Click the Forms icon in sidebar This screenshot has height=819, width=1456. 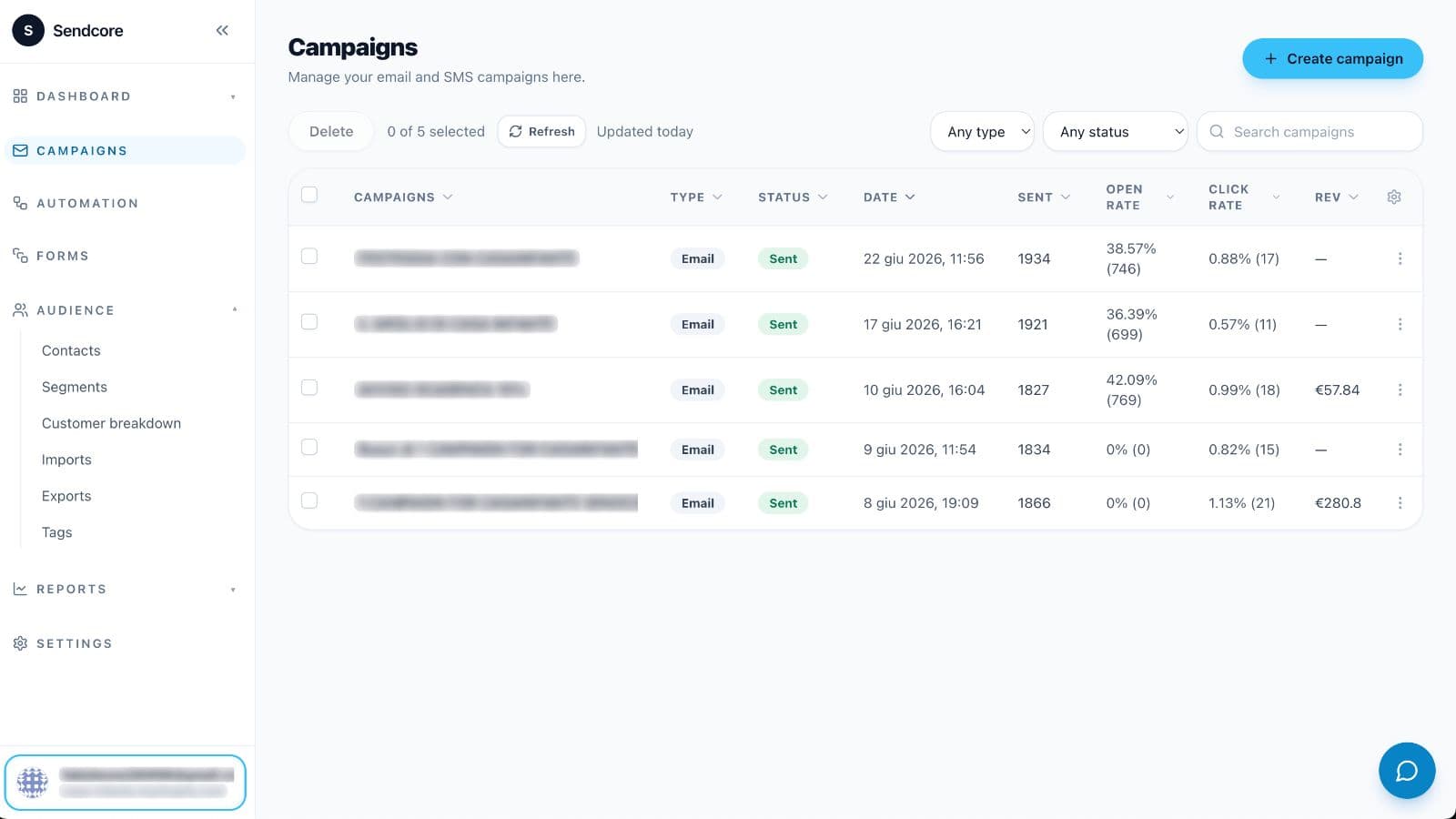click(x=20, y=256)
